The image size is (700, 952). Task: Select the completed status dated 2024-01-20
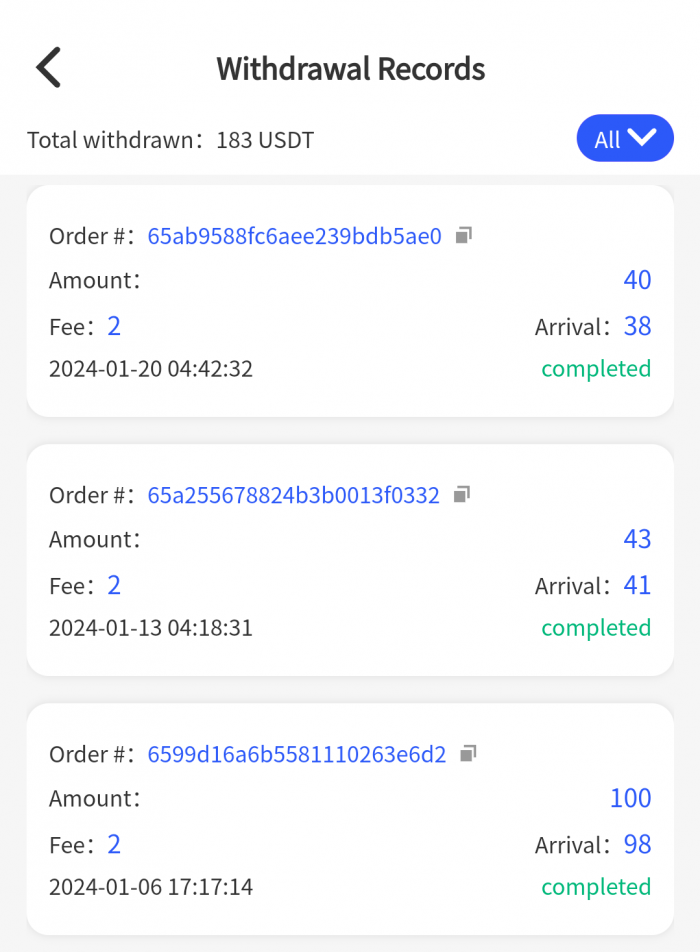[596, 369]
